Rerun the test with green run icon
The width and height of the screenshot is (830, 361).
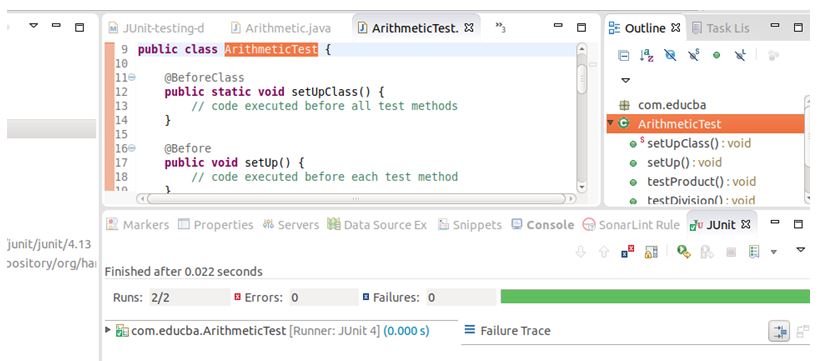683,252
